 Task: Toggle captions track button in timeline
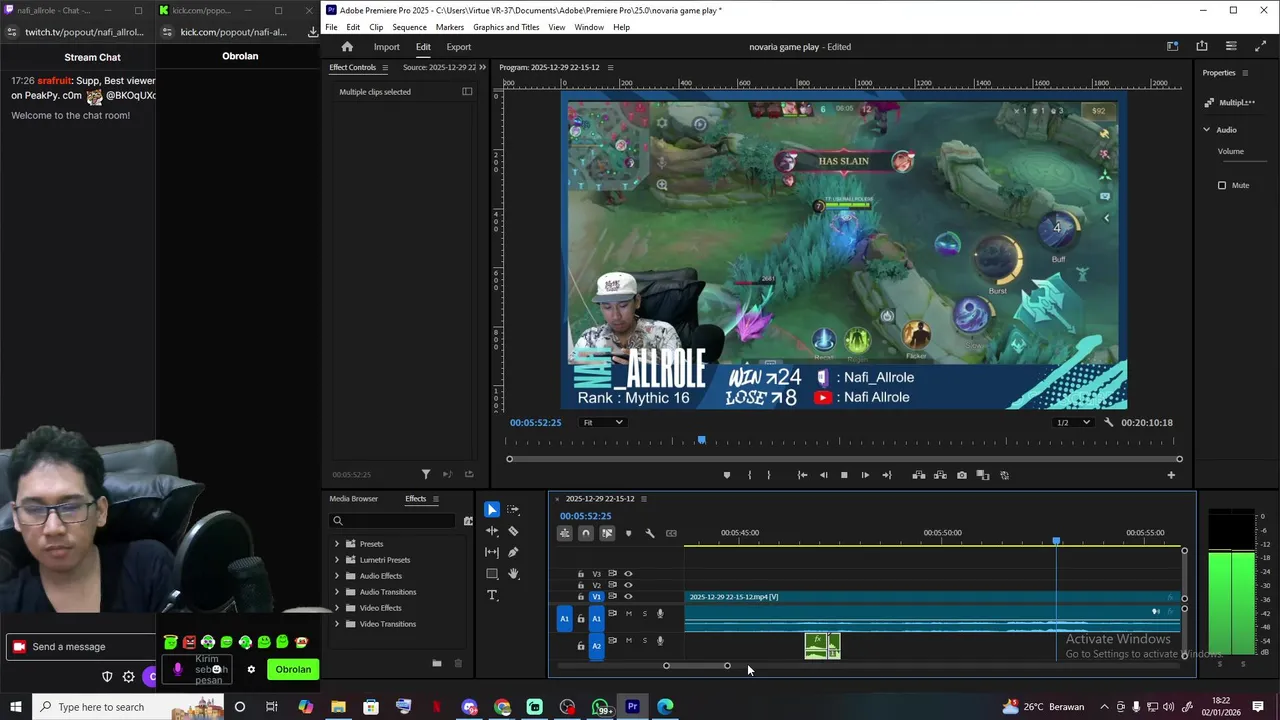point(671,533)
